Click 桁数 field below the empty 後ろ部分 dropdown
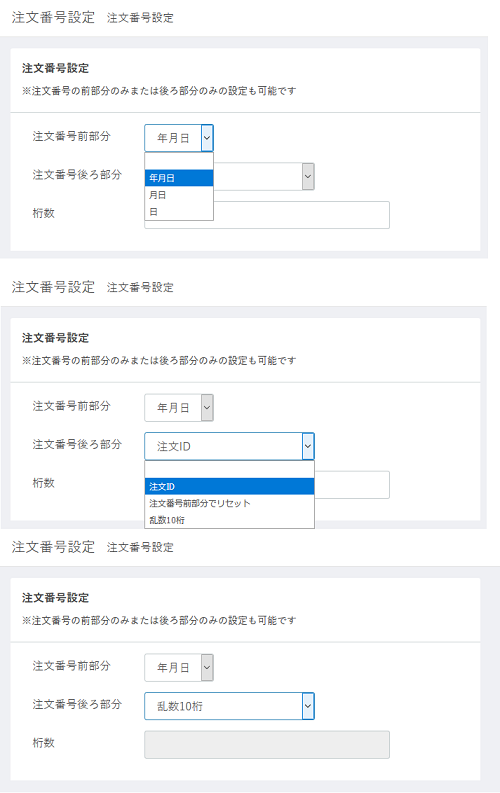Image resolution: width=500 pixels, height=793 pixels. coord(267,215)
